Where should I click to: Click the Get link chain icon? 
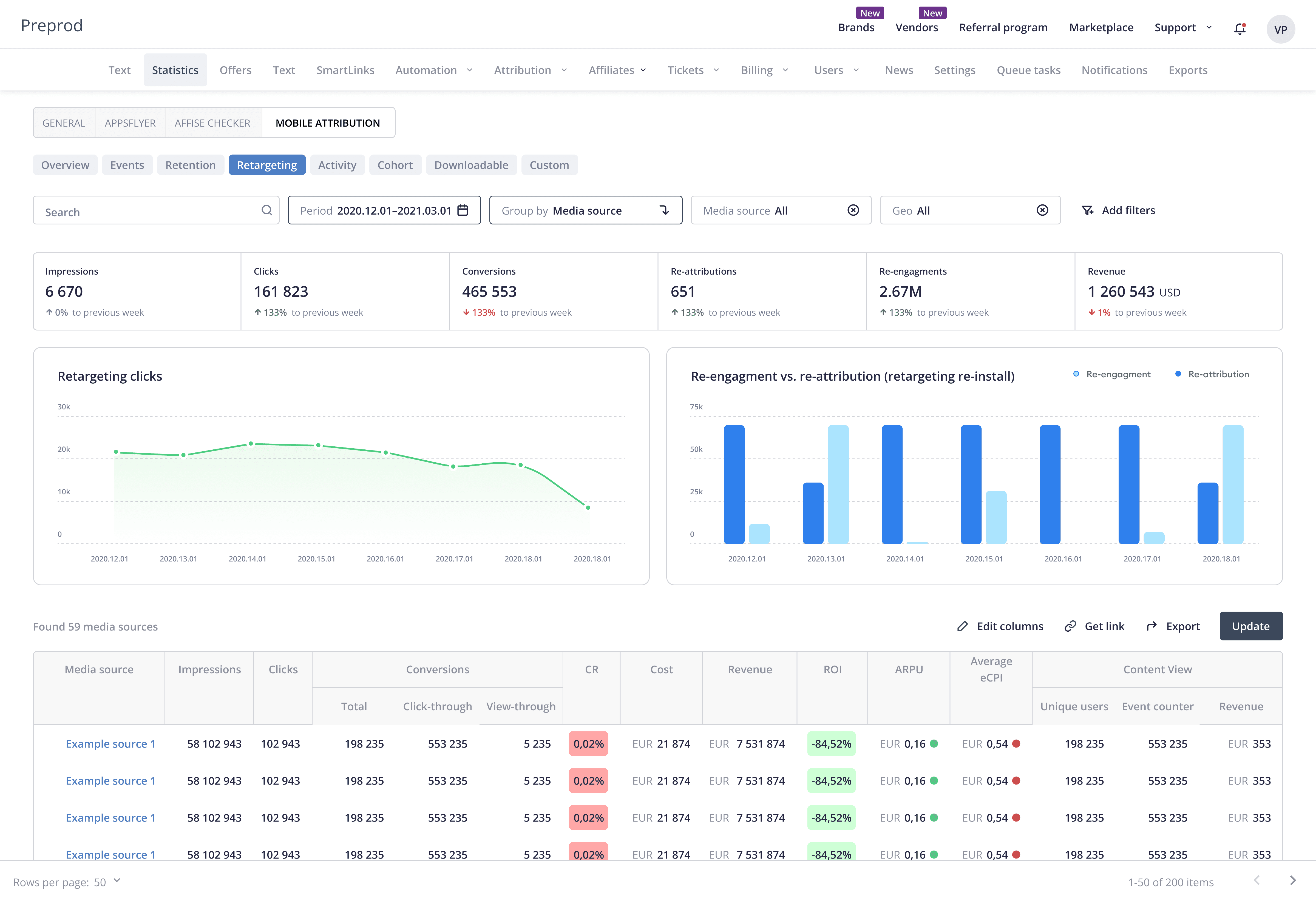coord(1070,626)
